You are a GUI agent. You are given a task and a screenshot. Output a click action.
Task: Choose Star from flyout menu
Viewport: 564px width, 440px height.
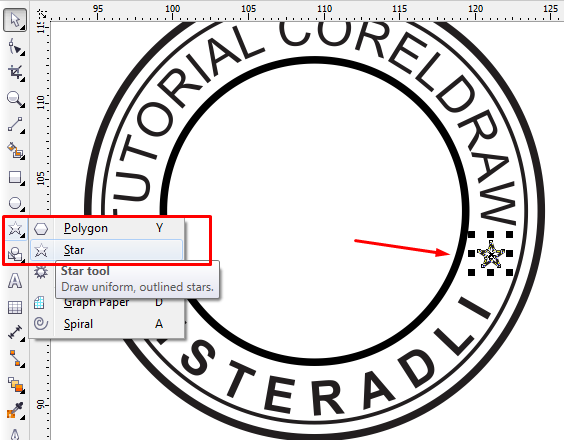(107, 250)
